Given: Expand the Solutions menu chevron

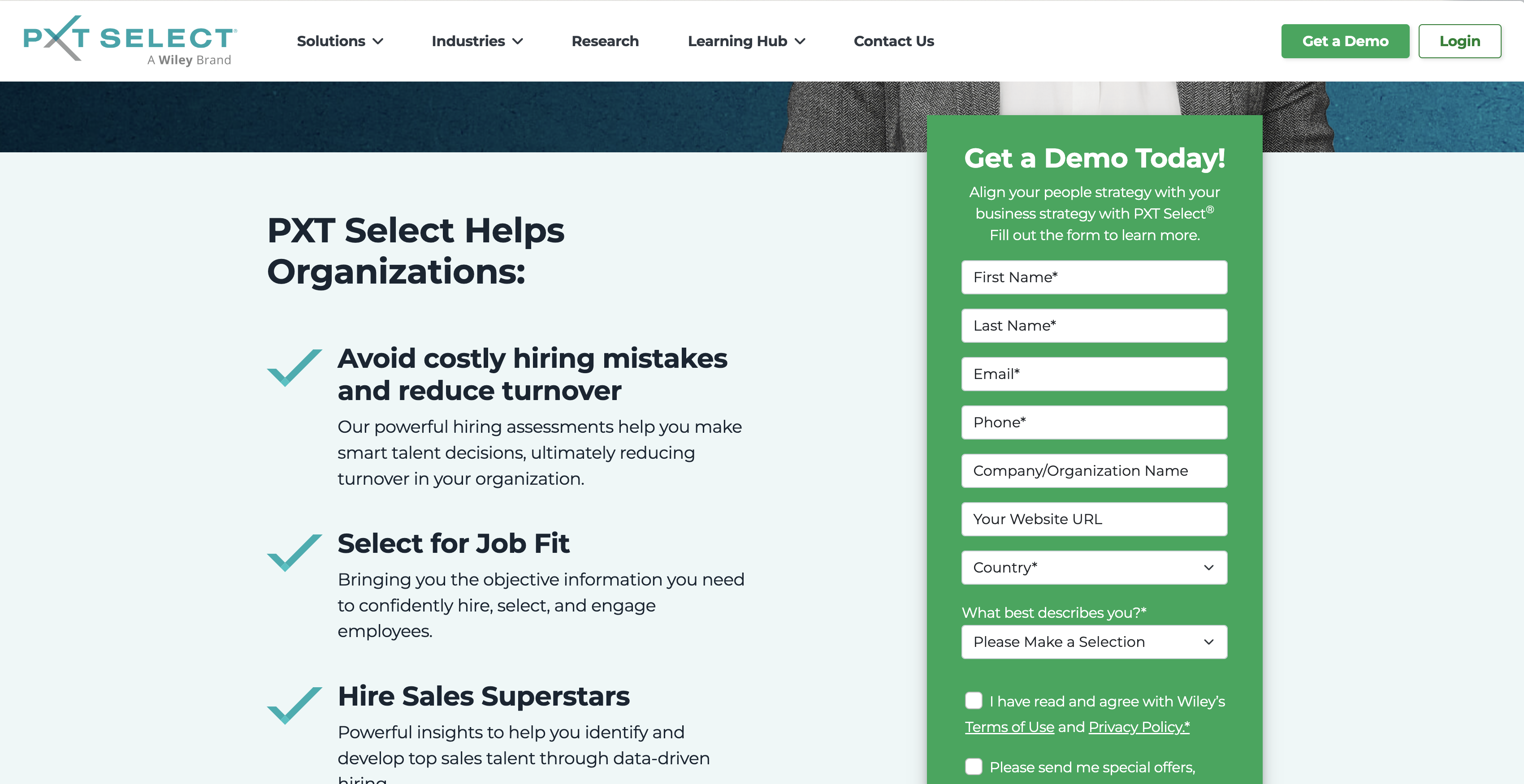Looking at the screenshot, I should pyautogui.click(x=378, y=41).
